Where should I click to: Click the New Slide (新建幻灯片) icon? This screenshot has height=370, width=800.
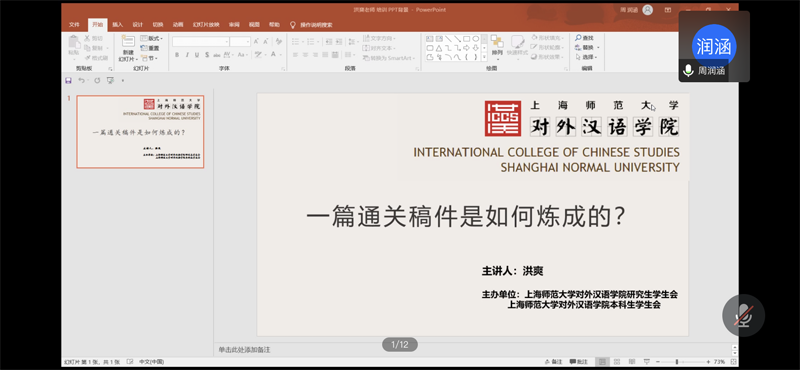[x=128, y=42]
